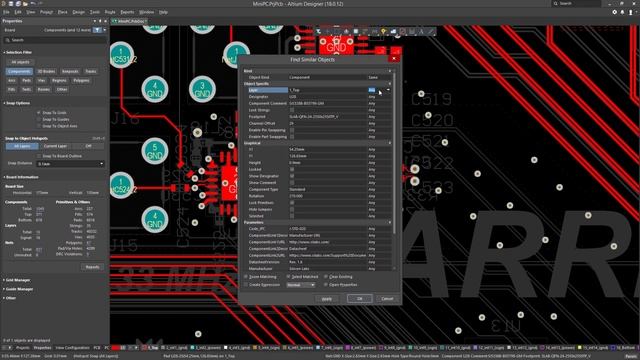The image size is (640, 360).
Task: Toggle Clear Existing checkbox
Action: click(326, 277)
